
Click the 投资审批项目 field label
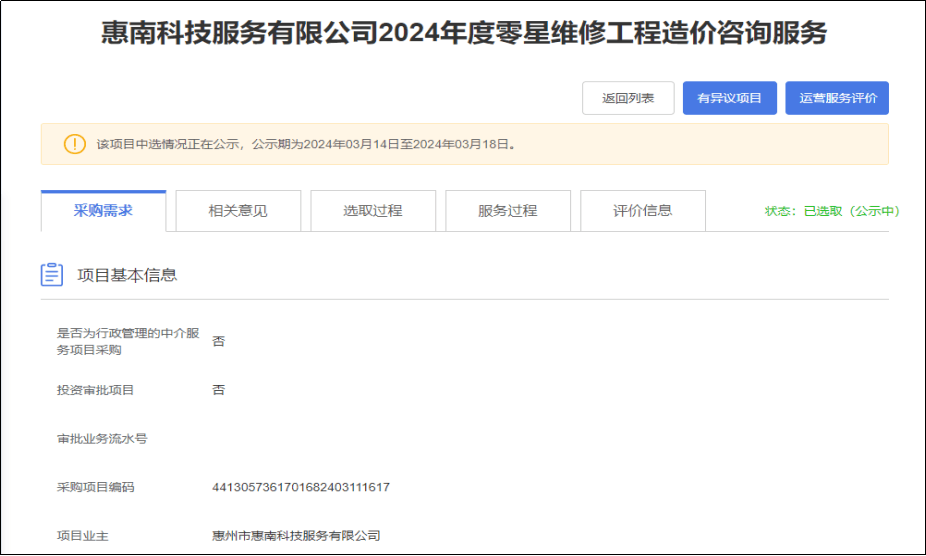click(x=95, y=389)
